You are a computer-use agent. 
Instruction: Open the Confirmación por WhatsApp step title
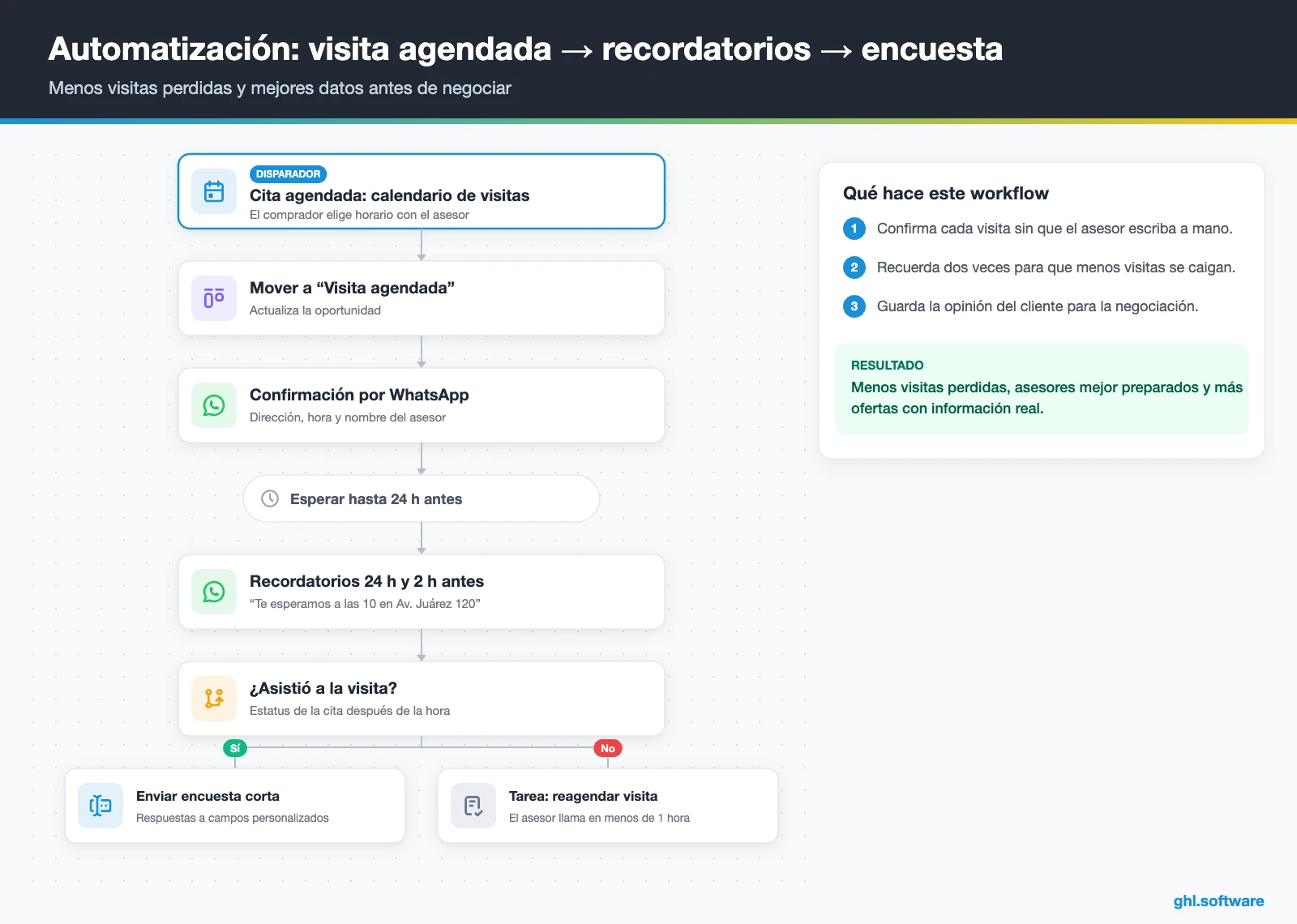[x=359, y=395]
